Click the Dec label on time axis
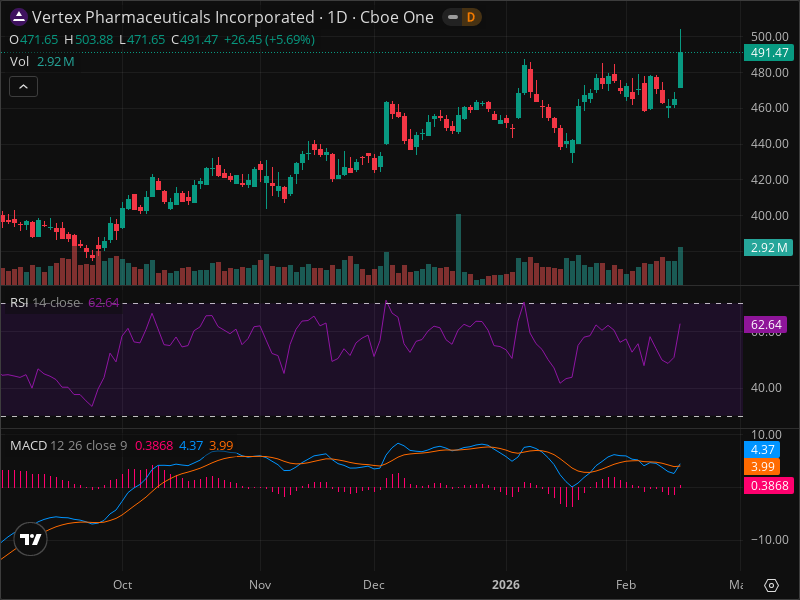Screen dimensions: 800x600 374,585
